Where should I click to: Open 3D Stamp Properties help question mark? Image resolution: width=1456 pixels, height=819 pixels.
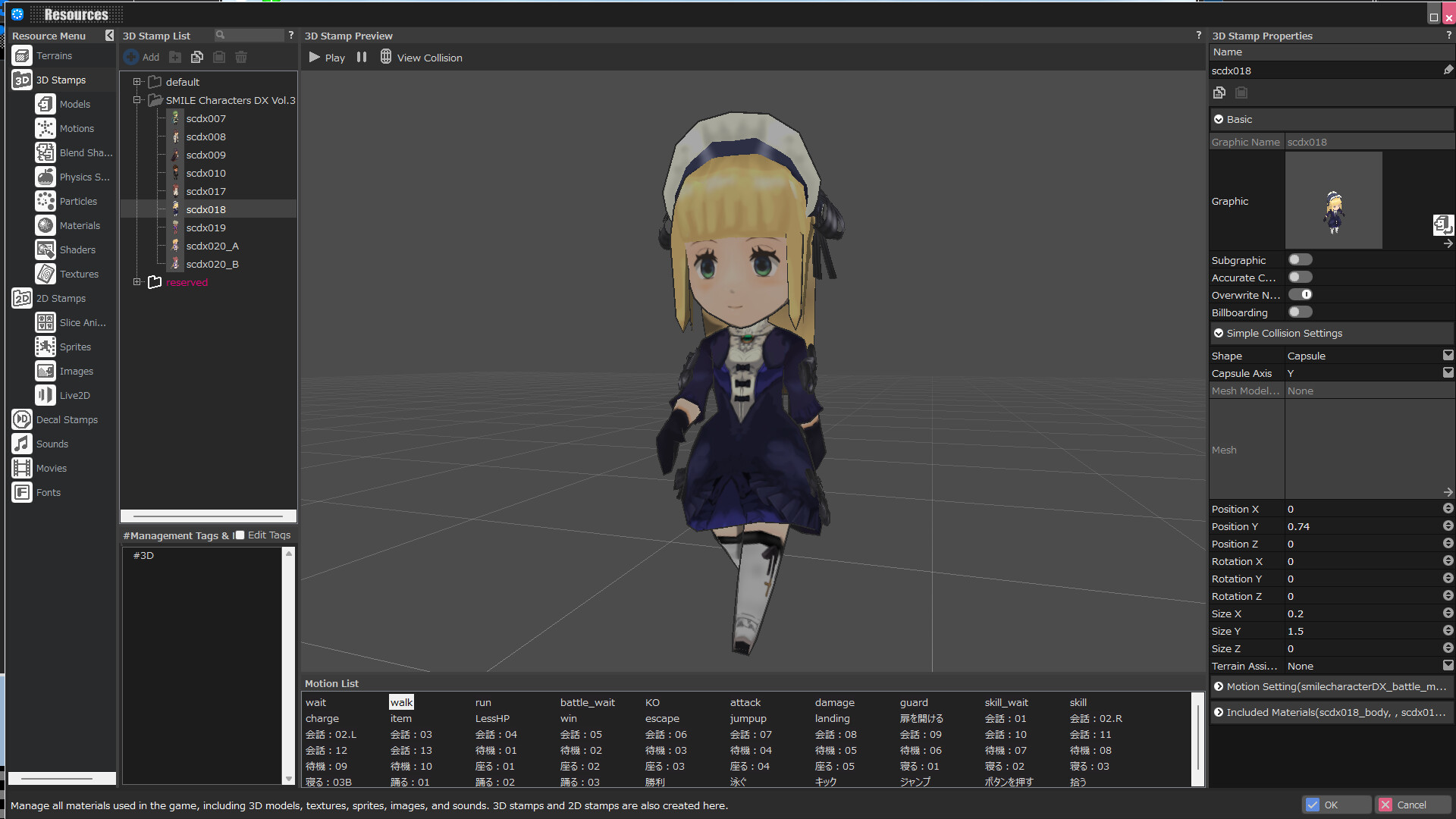click(1448, 35)
